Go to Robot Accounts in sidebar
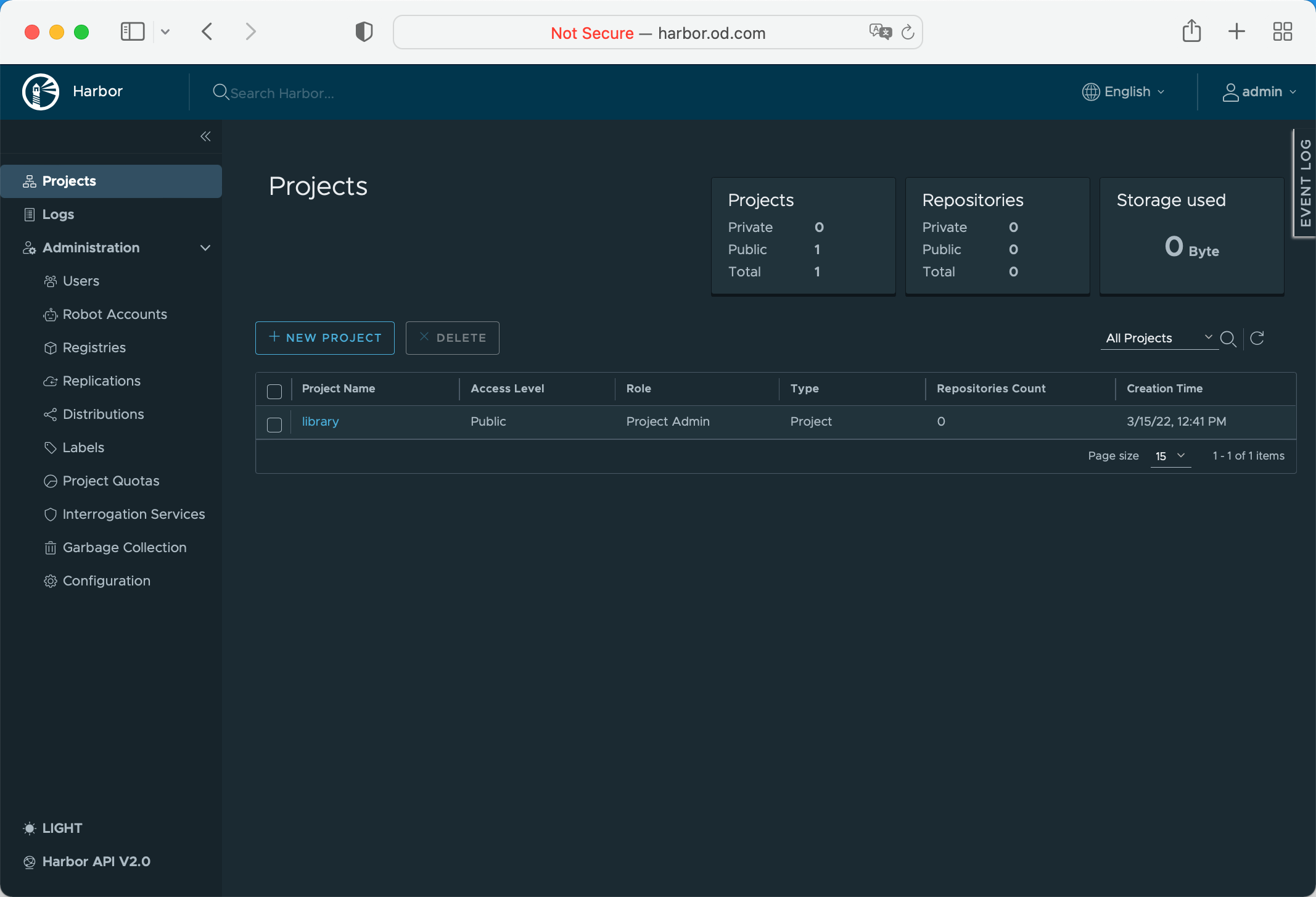The width and height of the screenshot is (1316, 897). coord(115,314)
